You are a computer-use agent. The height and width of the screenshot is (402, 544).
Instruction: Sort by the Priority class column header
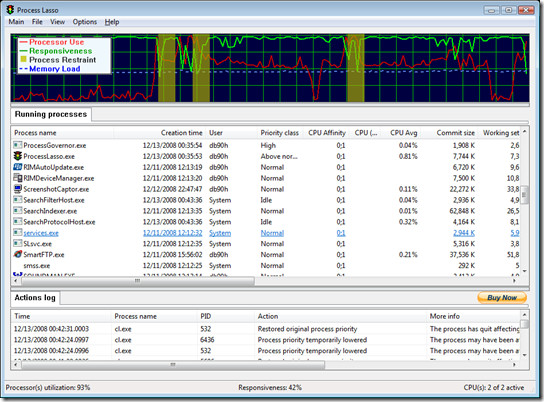click(281, 133)
